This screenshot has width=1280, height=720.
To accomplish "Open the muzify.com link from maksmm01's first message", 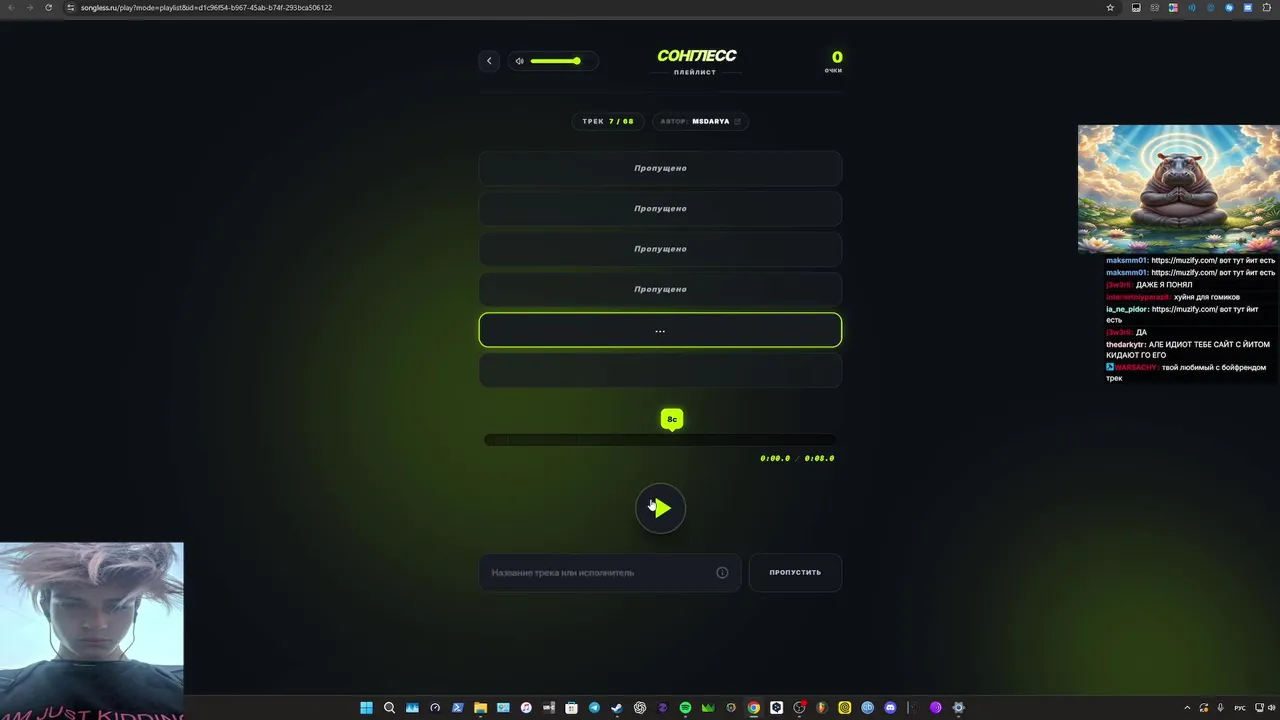I will tap(1184, 260).
